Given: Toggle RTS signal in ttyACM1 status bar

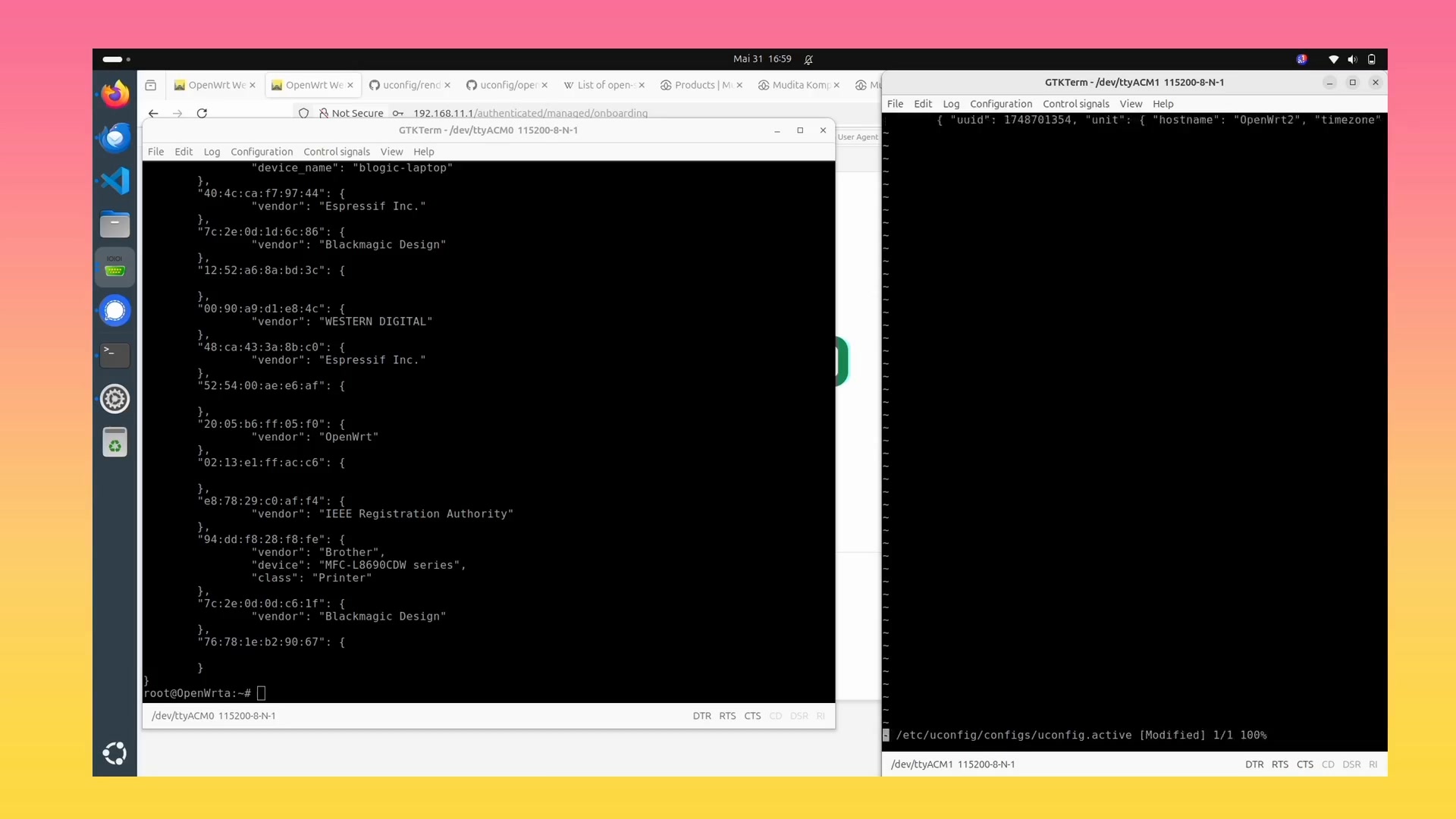Looking at the screenshot, I should point(1279,764).
